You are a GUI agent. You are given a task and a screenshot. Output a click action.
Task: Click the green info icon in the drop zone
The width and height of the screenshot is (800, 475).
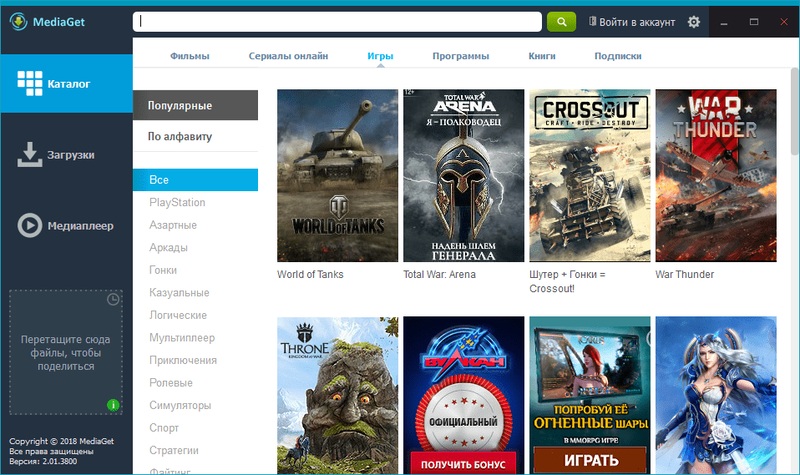click(x=113, y=405)
